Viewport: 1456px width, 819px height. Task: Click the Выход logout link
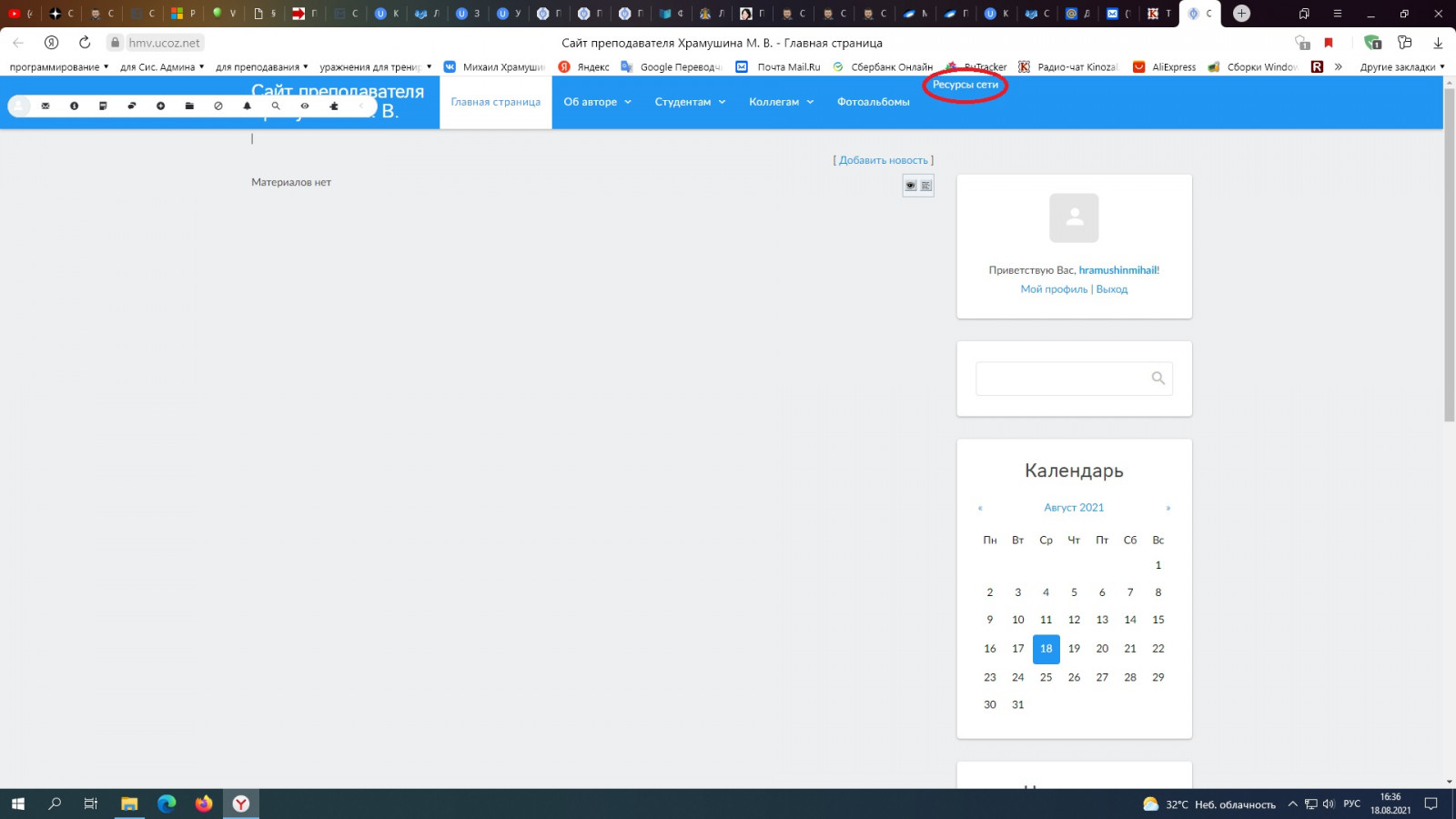pos(1111,289)
